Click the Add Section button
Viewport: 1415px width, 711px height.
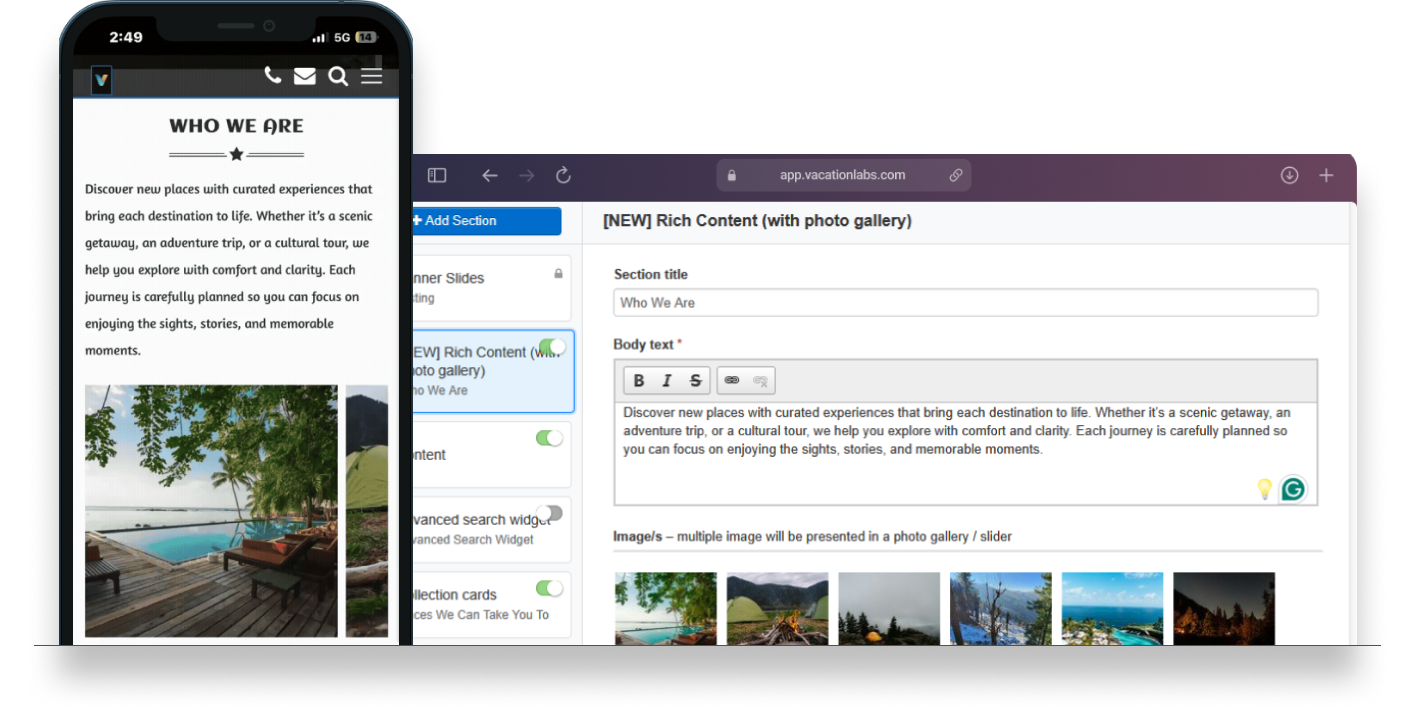tap(486, 221)
